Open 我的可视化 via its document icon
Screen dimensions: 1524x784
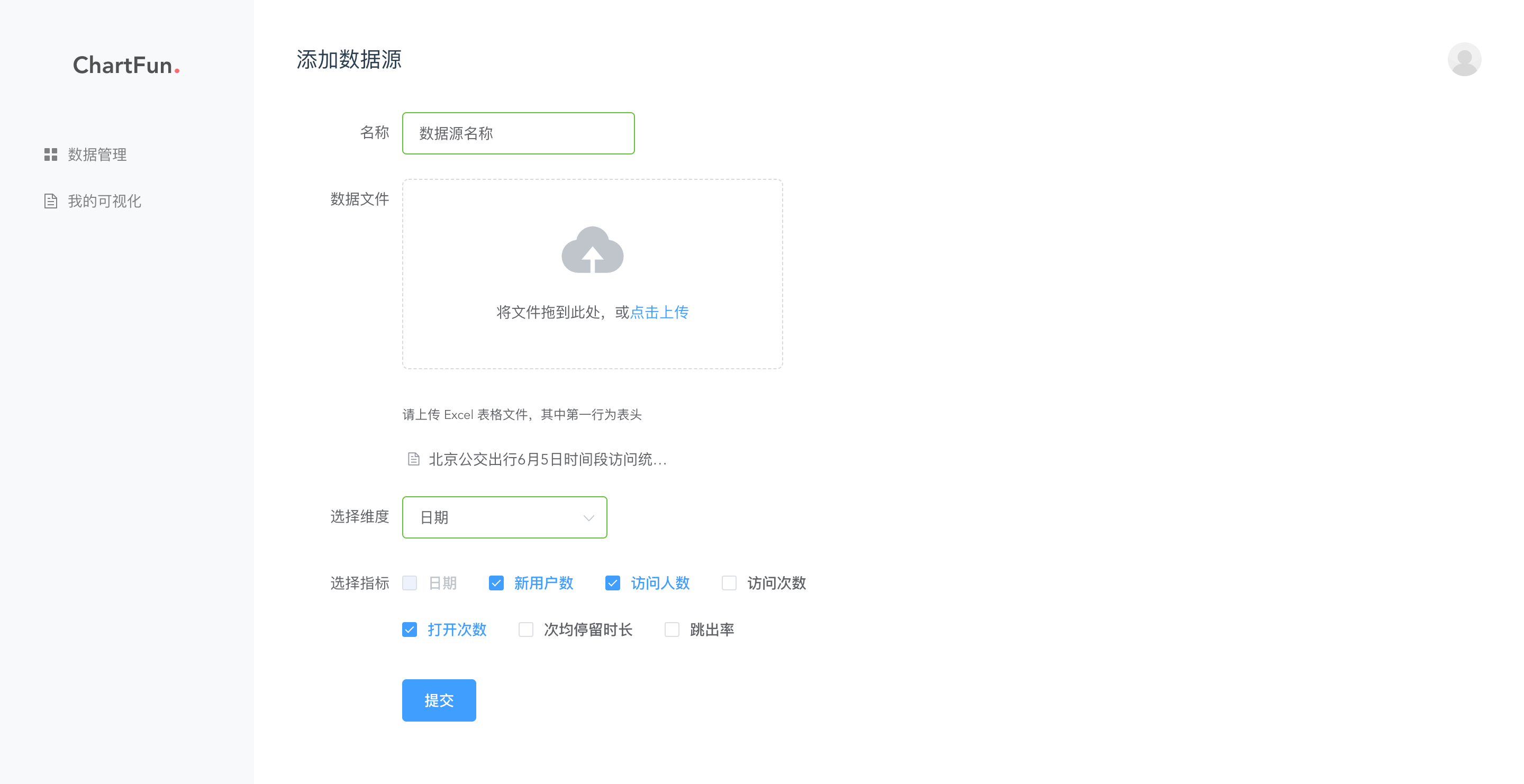tap(51, 201)
